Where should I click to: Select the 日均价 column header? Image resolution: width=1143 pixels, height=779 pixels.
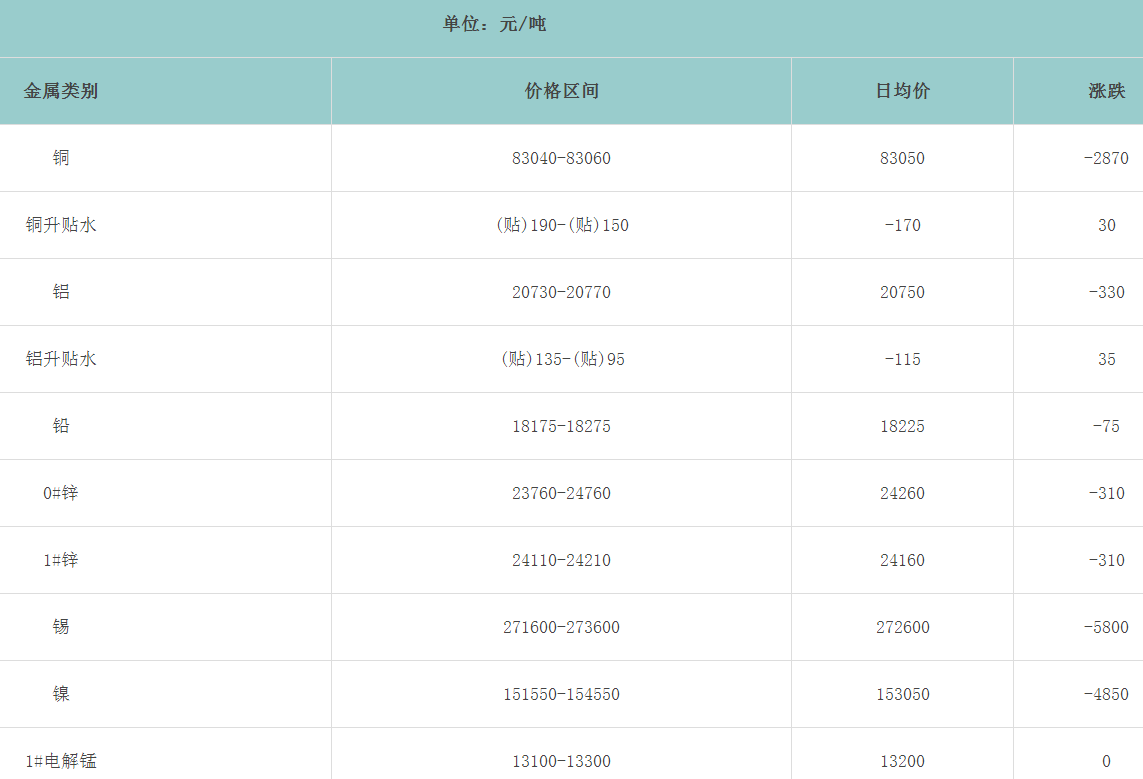(x=902, y=91)
